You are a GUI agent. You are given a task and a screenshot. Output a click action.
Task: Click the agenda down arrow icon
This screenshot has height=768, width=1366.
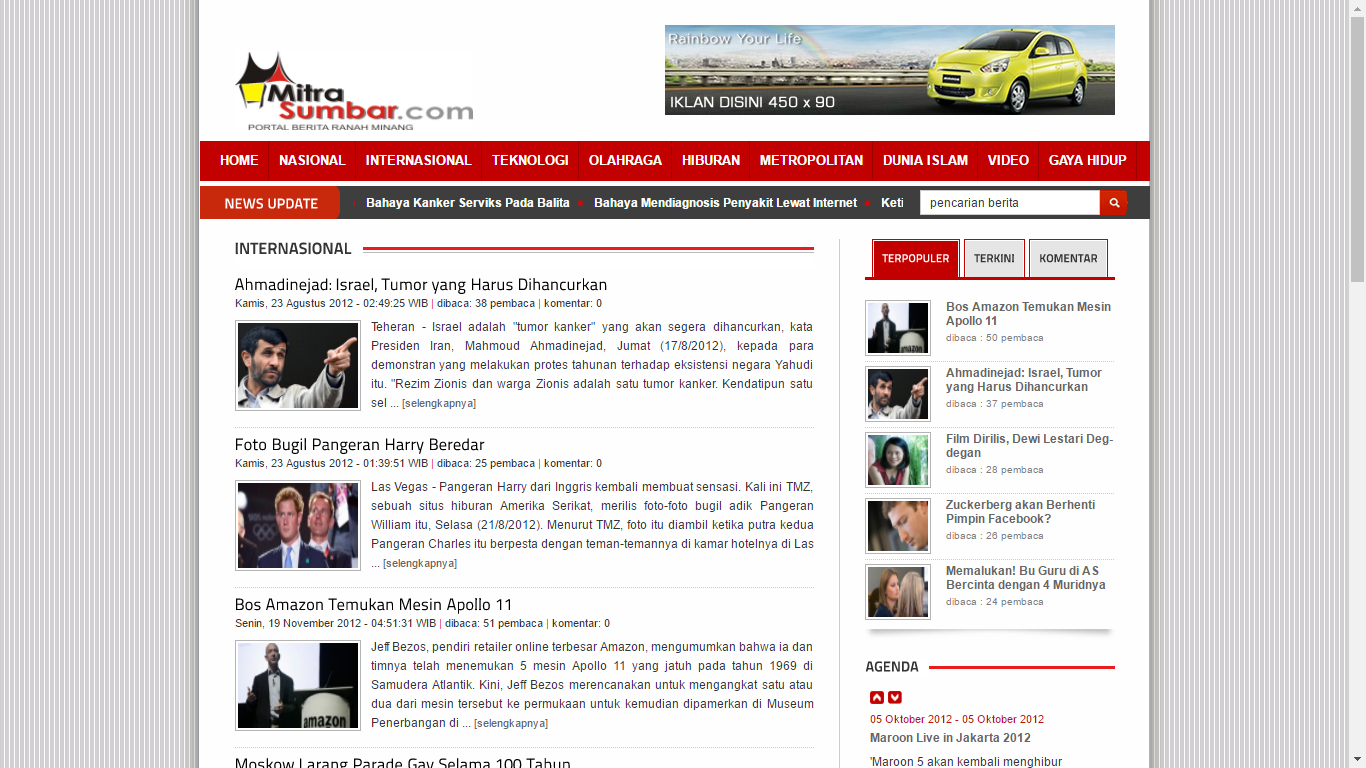click(x=895, y=698)
